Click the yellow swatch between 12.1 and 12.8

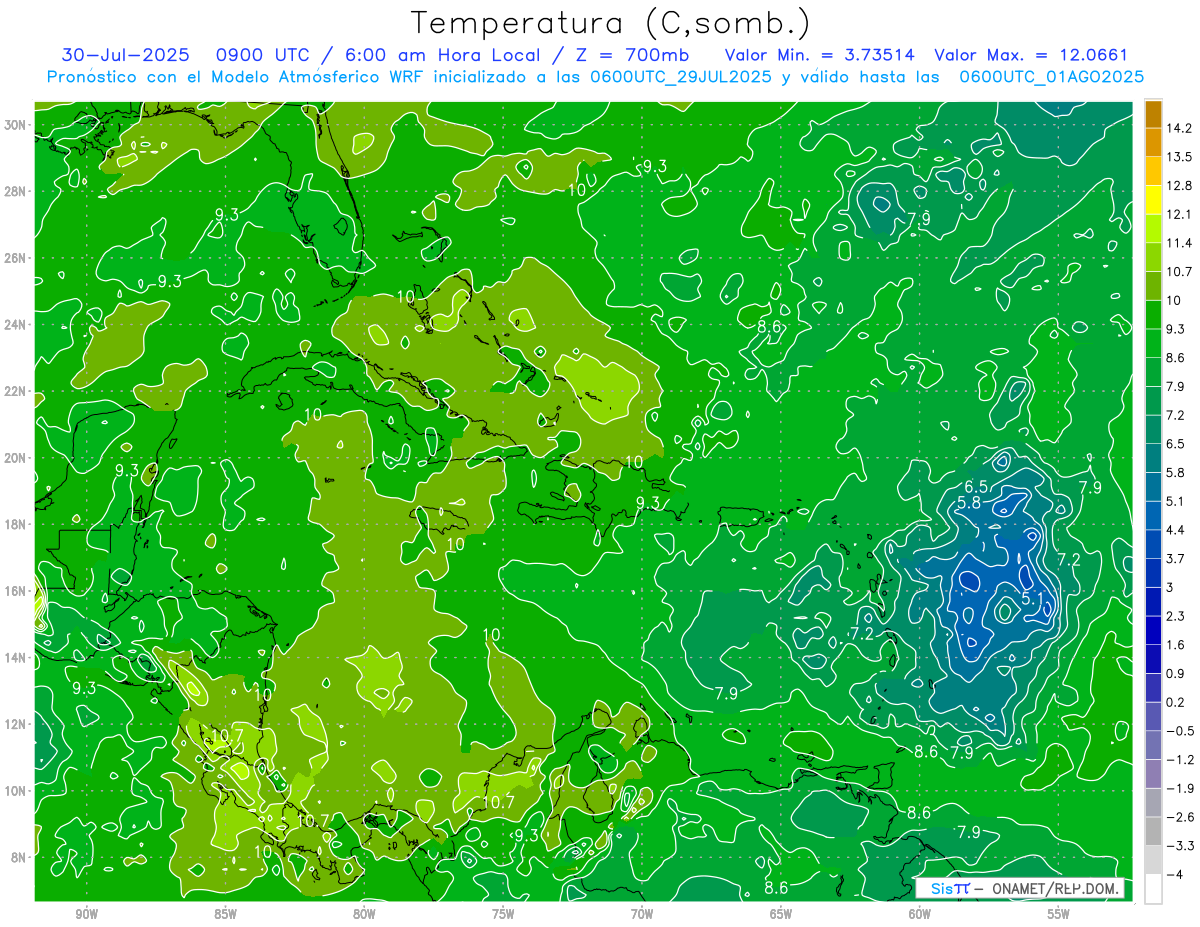point(1153,200)
